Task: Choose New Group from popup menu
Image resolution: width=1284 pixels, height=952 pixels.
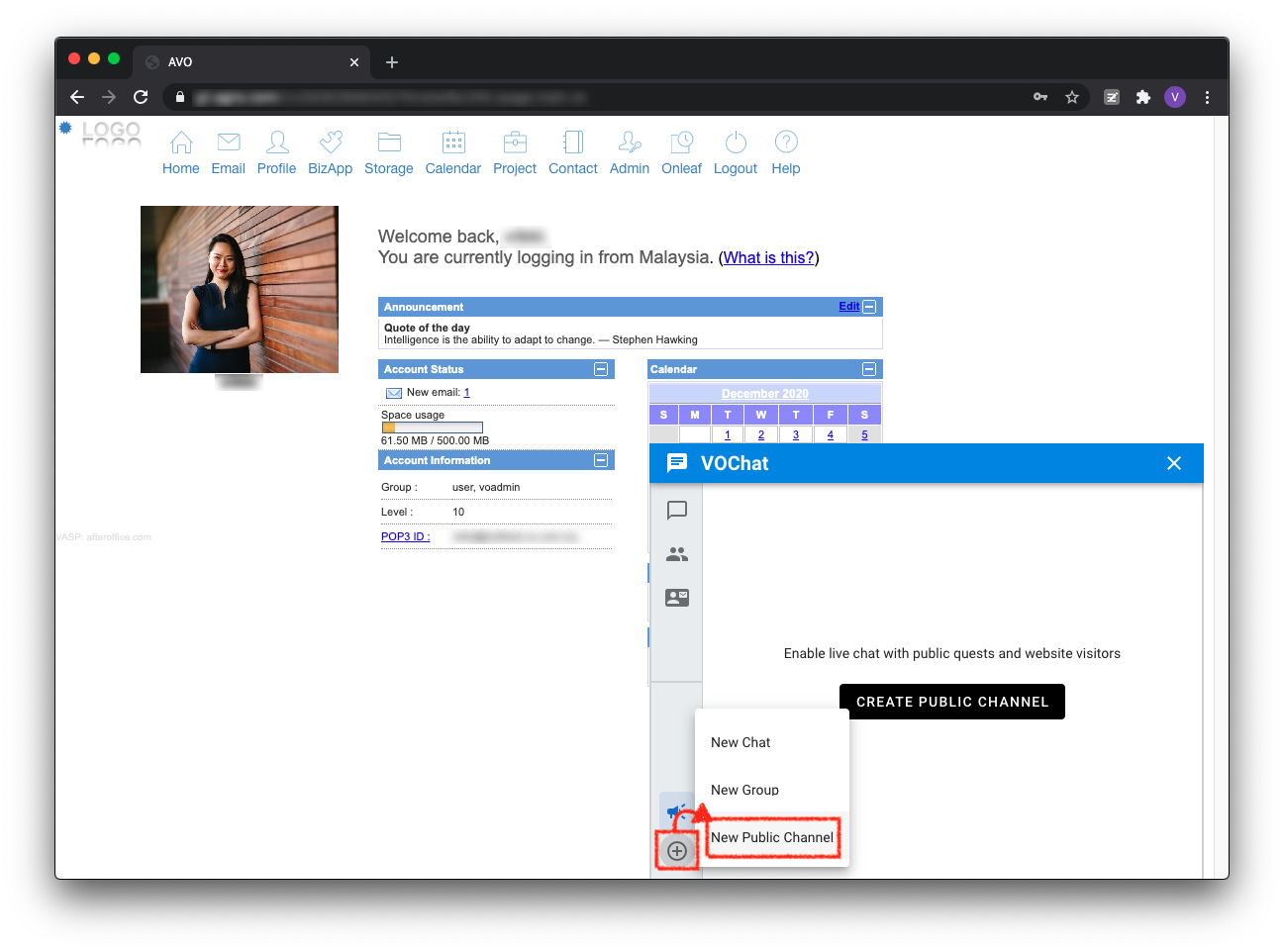Action: [744, 790]
